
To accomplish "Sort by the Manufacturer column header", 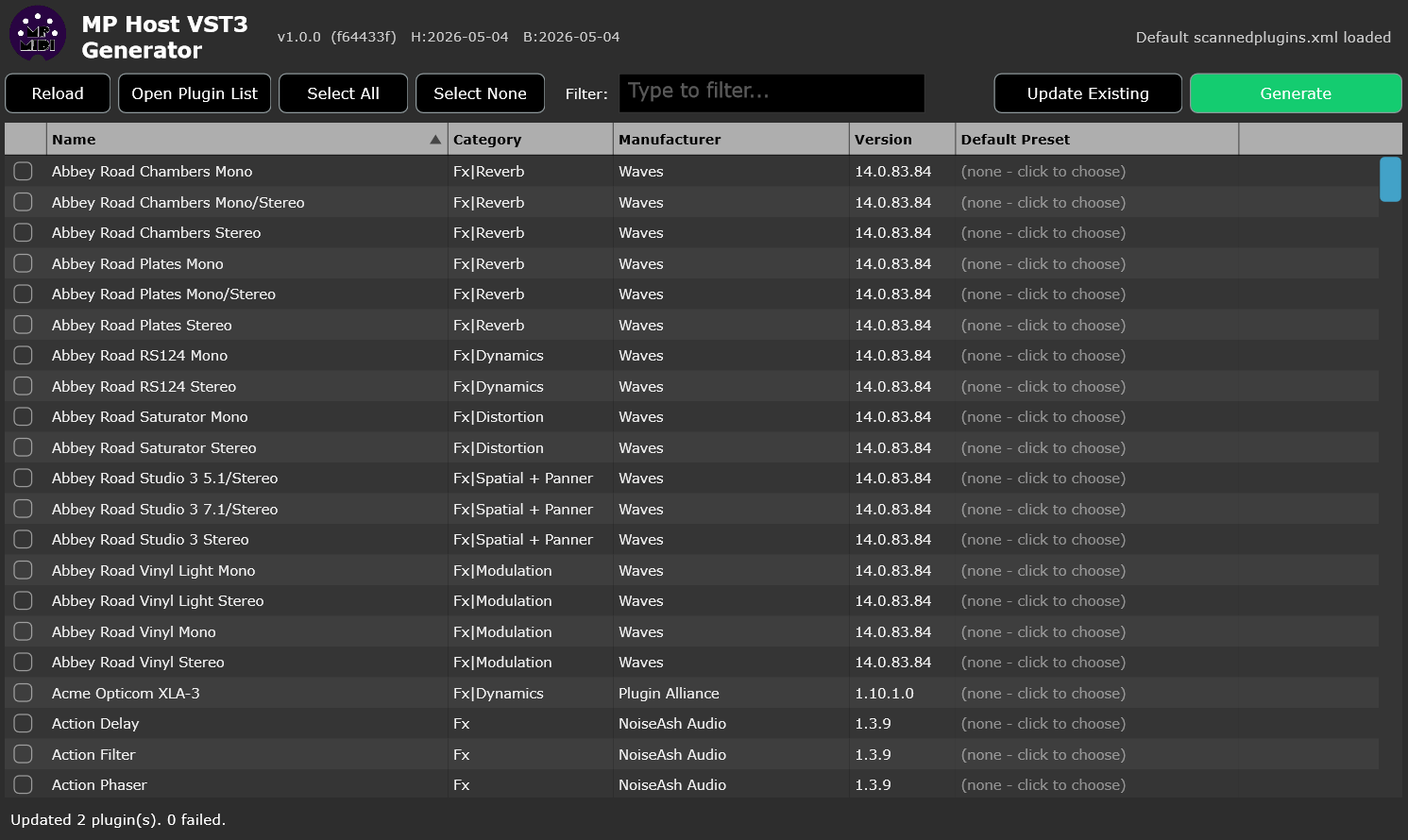I will tap(731, 140).
